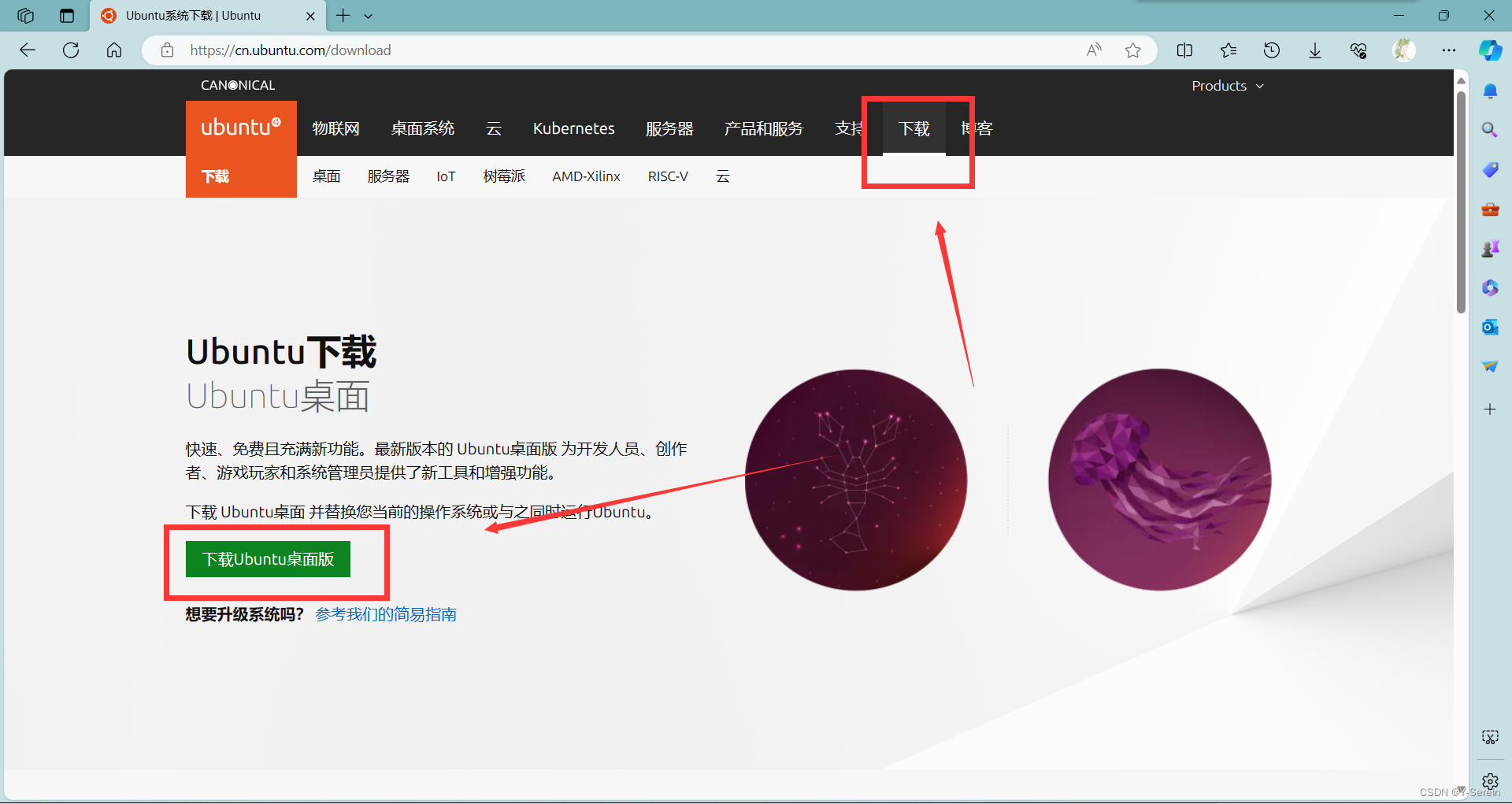Select the AMD-Xilinx sub-navigation tab

(x=587, y=176)
